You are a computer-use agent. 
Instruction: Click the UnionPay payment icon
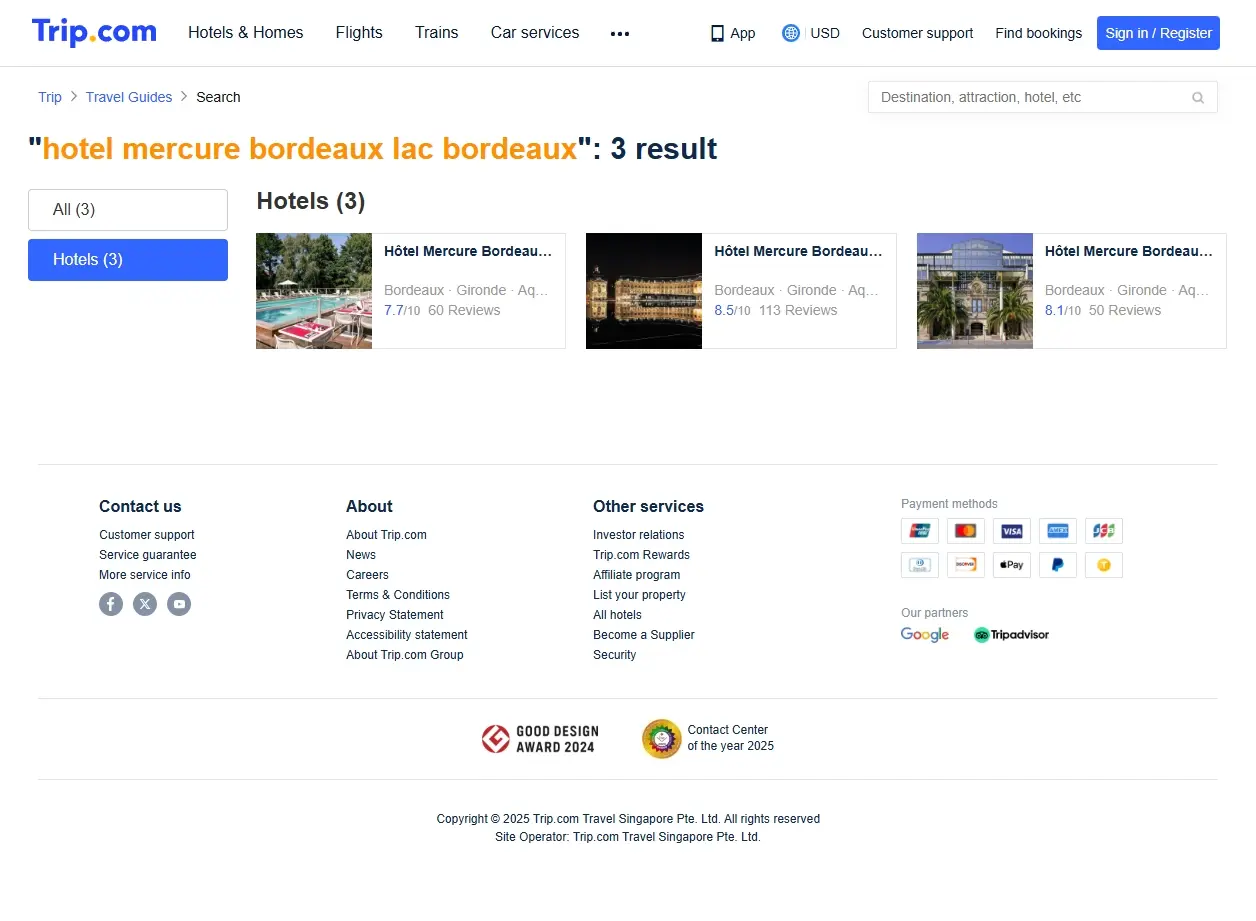click(920, 531)
